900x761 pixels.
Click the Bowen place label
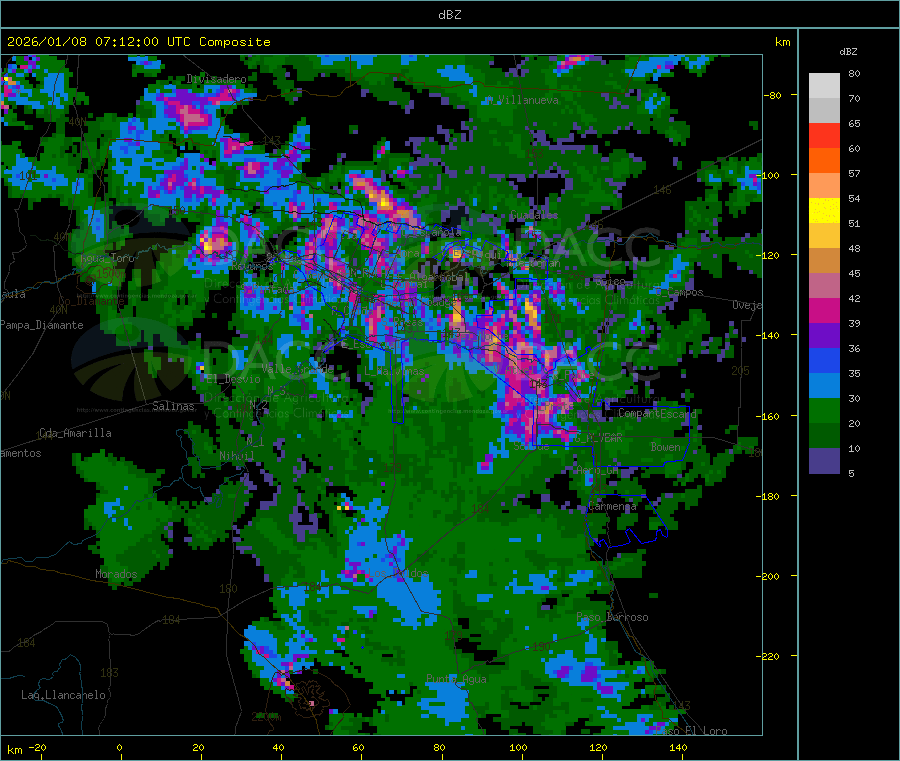(x=665, y=447)
